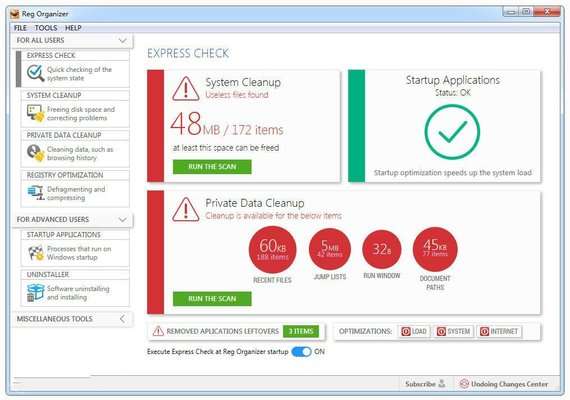Click the System Cleanup warning triangle icon

click(186, 89)
